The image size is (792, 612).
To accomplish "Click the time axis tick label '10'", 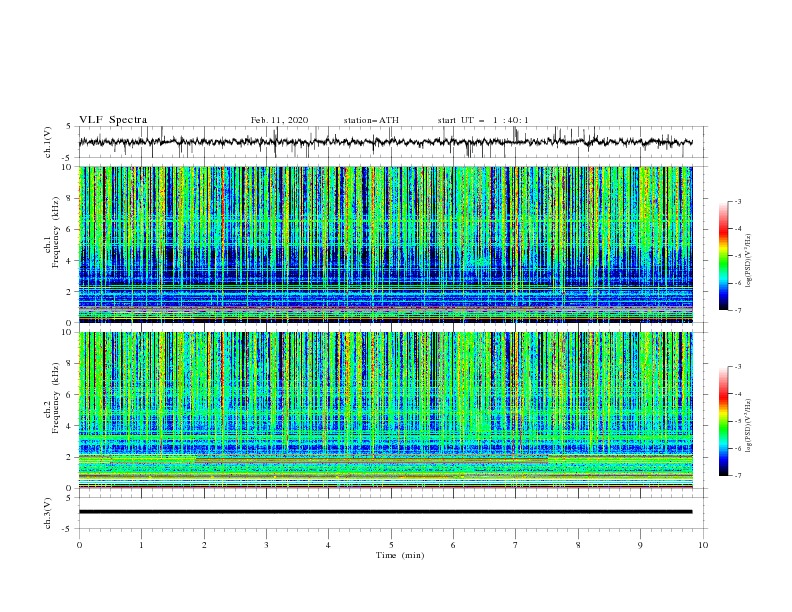I will tap(703, 545).
